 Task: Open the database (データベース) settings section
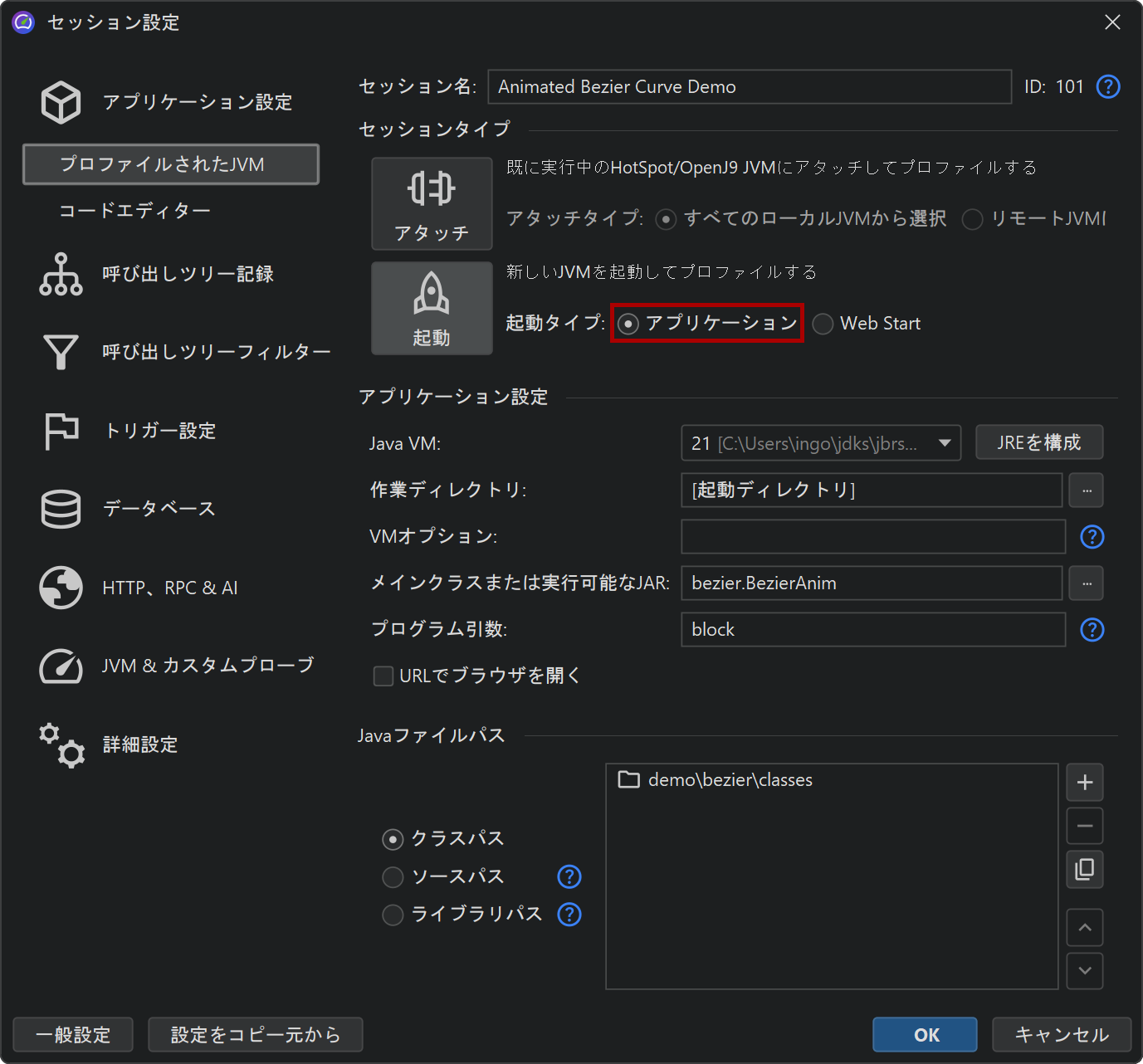tap(61, 509)
